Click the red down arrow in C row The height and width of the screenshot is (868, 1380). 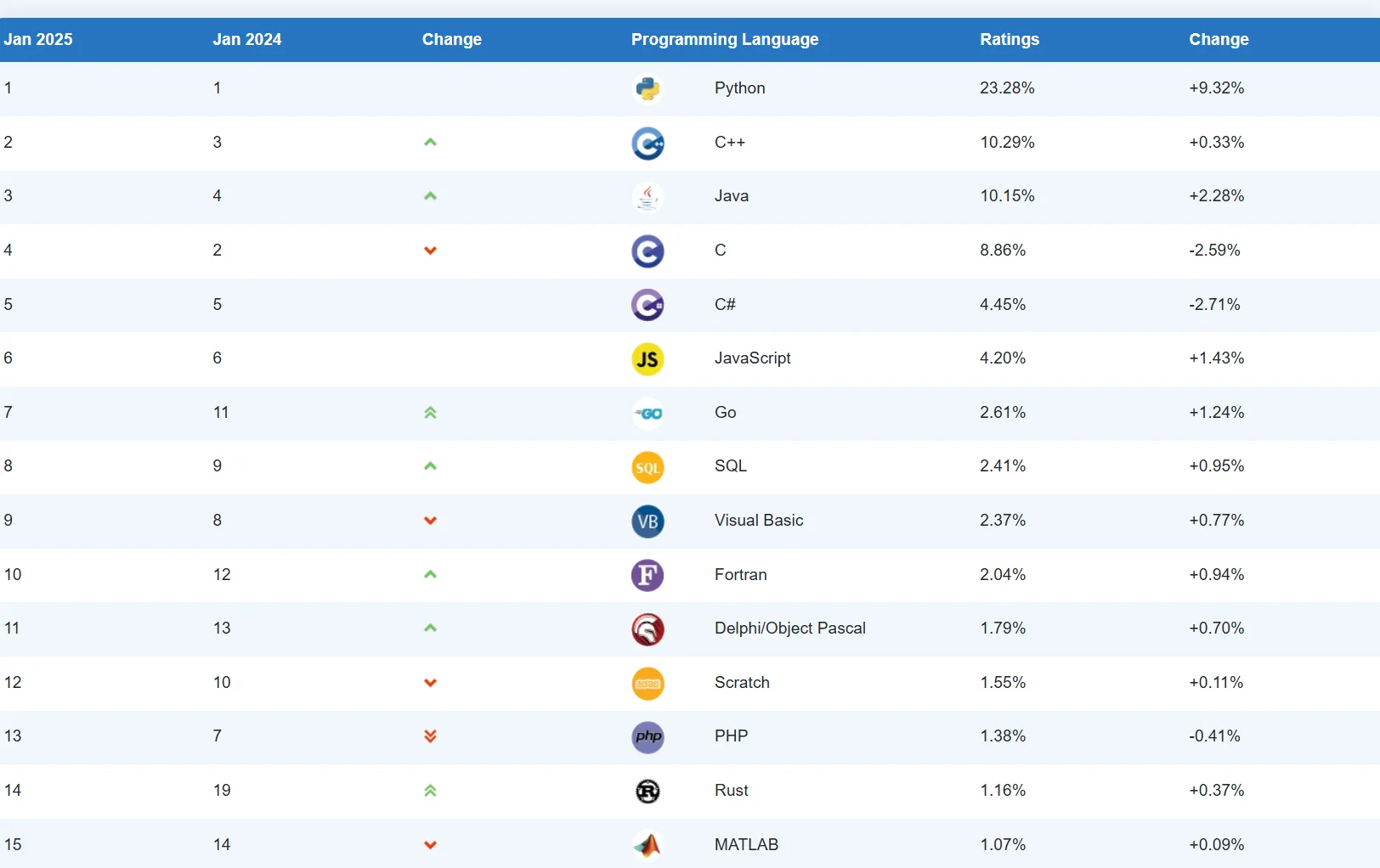point(430,251)
